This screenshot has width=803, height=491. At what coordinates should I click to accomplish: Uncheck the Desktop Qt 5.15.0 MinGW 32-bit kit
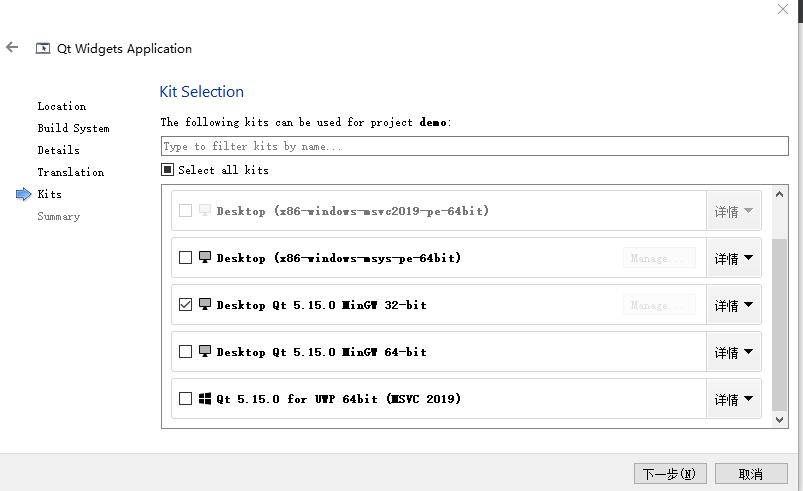[185, 304]
